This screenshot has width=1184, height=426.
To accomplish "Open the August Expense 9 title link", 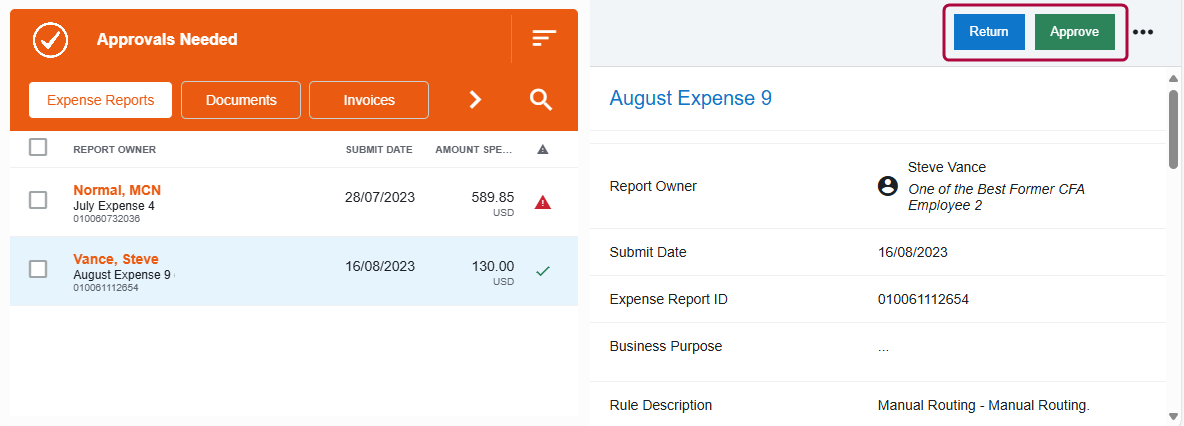I will tap(690, 98).
